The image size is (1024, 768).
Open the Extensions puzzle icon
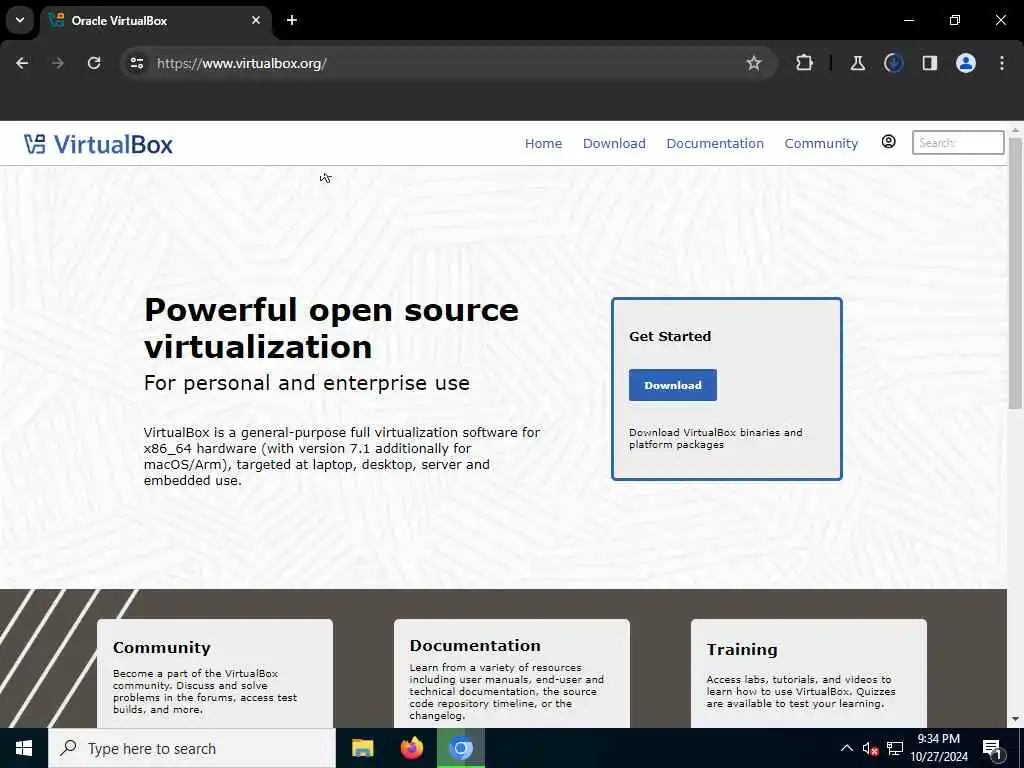(x=805, y=63)
